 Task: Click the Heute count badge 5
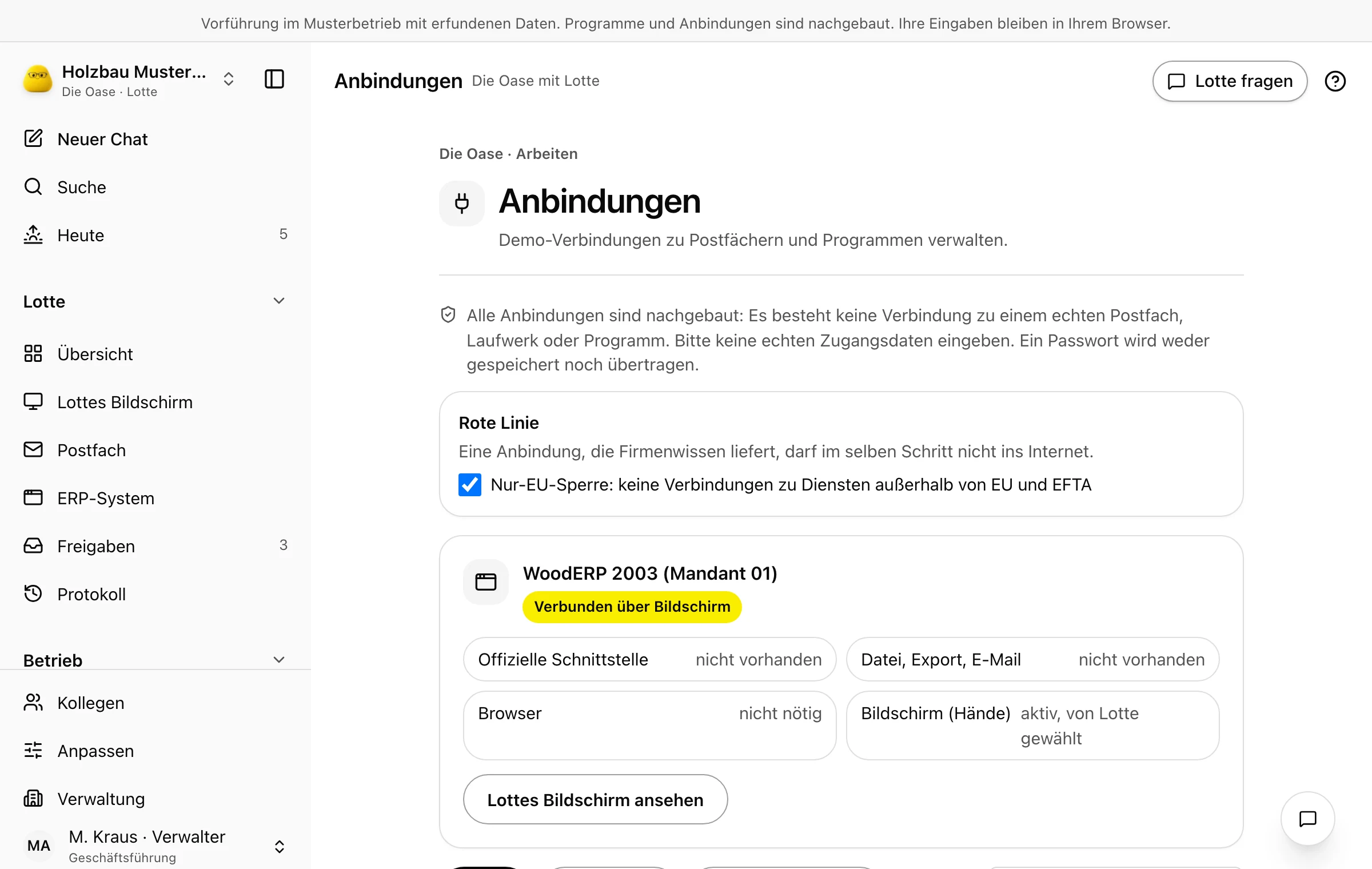[283, 234]
